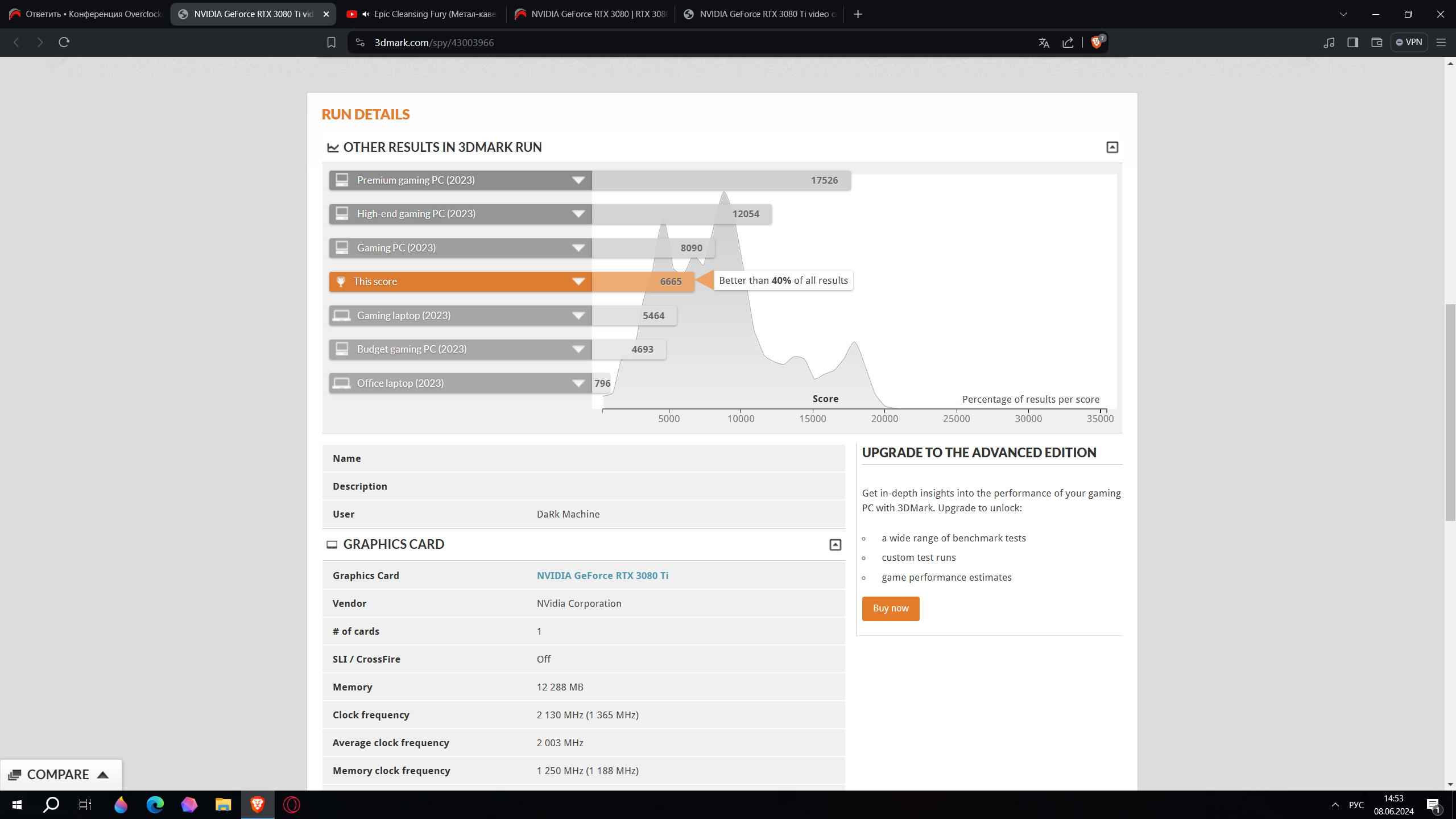Image resolution: width=1456 pixels, height=819 pixels.
Task: Switch to the Epic Cleansing Fury YouTube tab
Action: tap(423, 14)
